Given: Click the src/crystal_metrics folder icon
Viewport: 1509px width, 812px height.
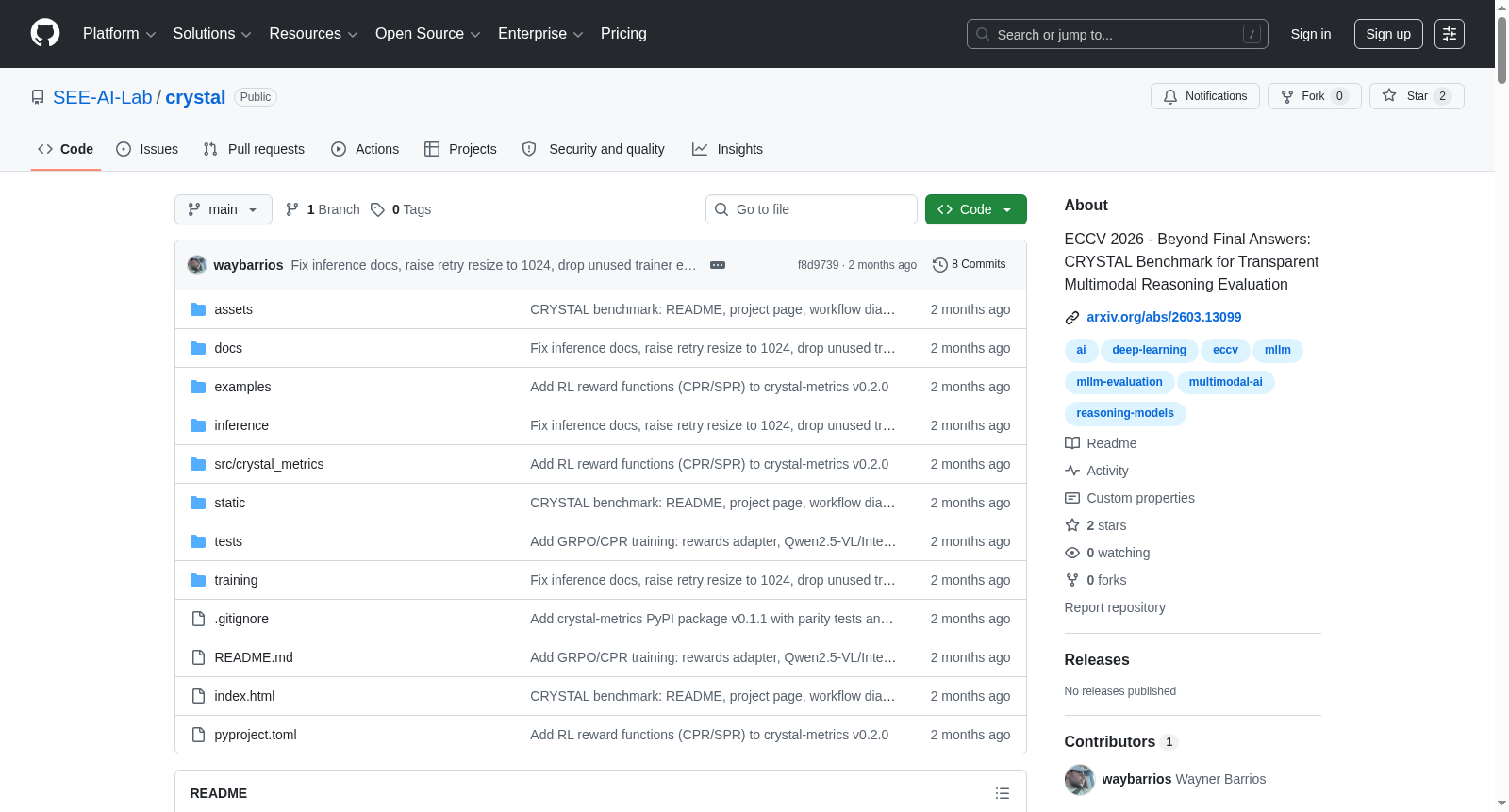Looking at the screenshot, I should pos(198,464).
